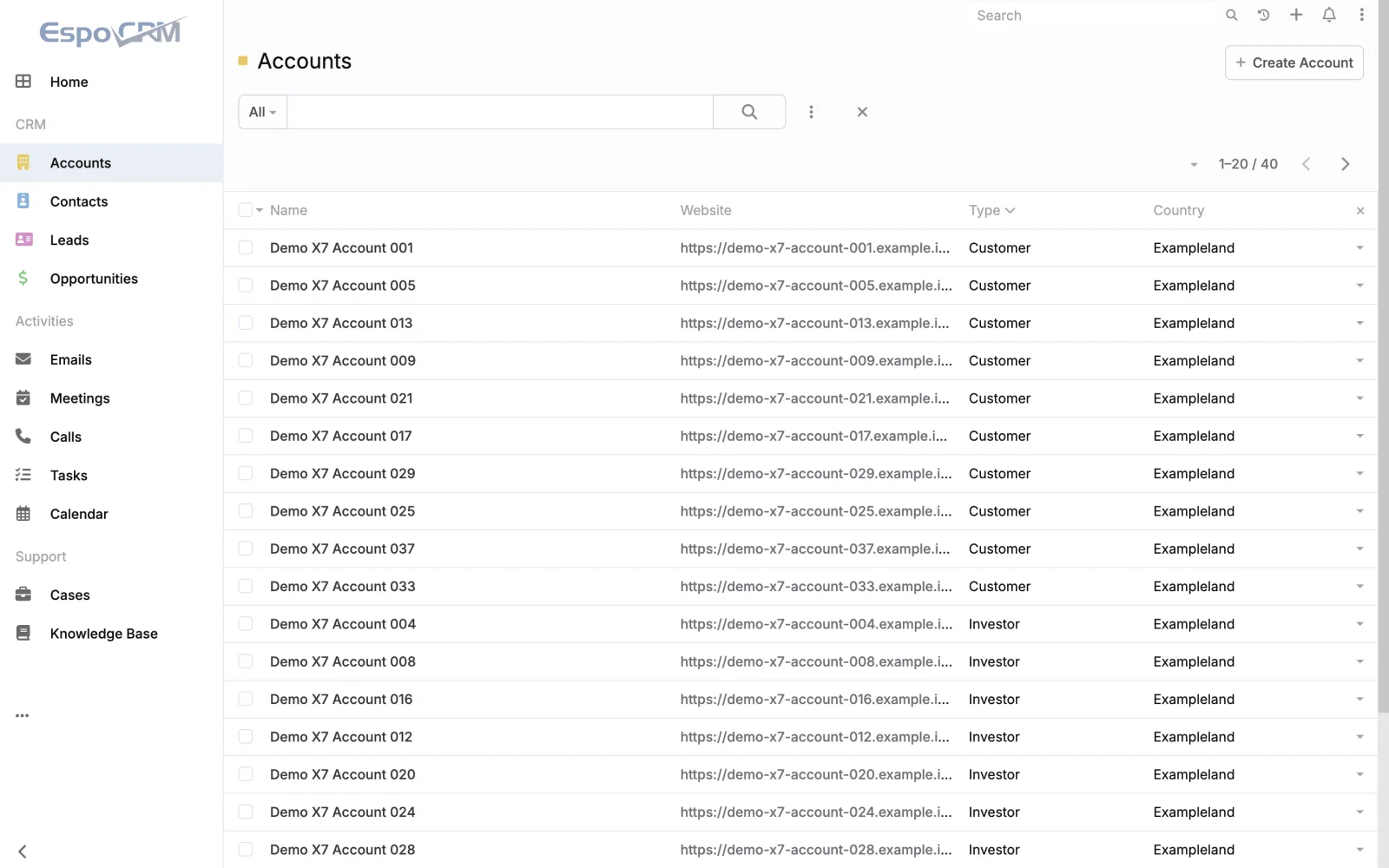Click the Cases briefcase icon

(23, 595)
